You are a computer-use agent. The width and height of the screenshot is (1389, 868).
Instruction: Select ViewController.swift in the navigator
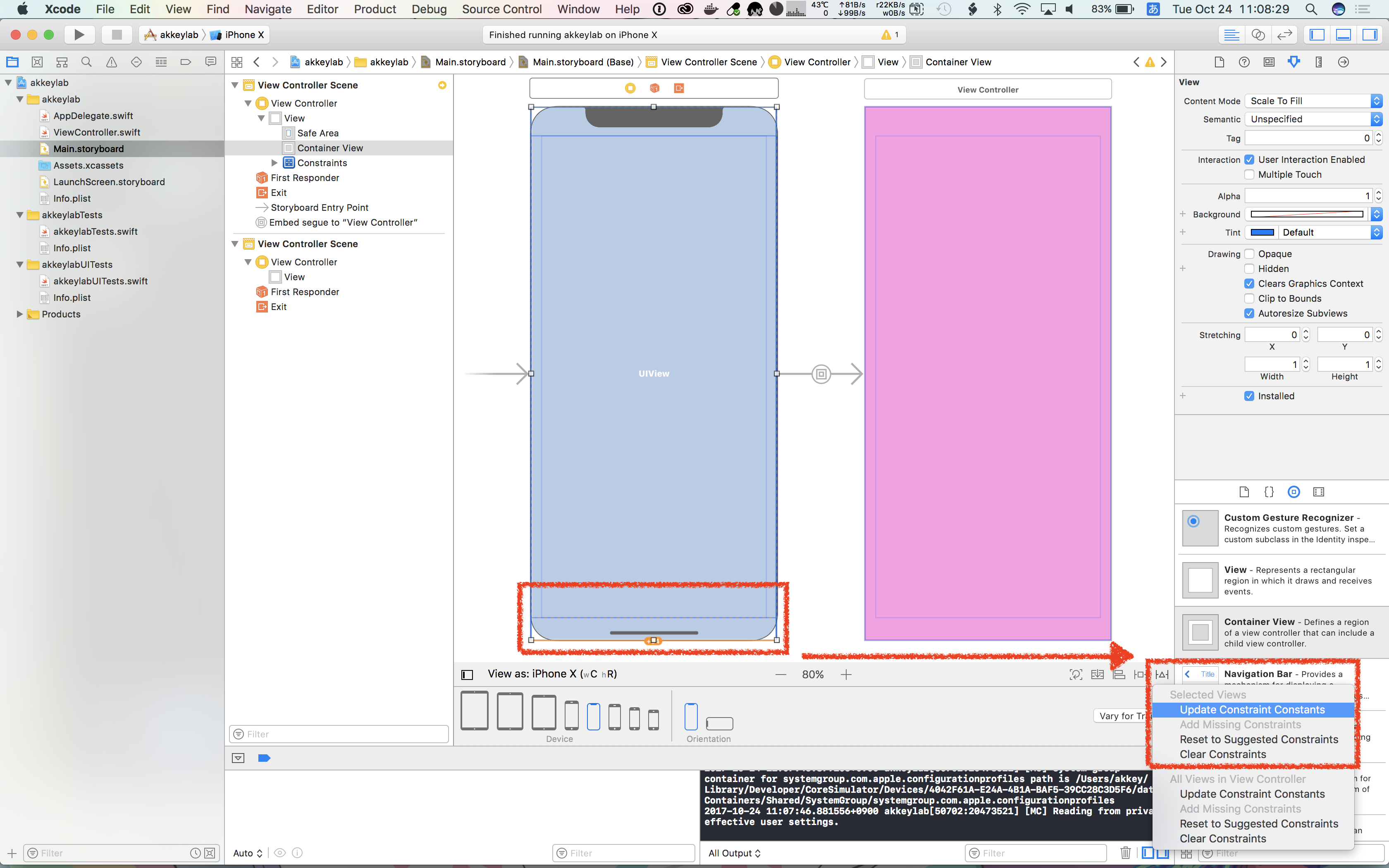(x=96, y=132)
